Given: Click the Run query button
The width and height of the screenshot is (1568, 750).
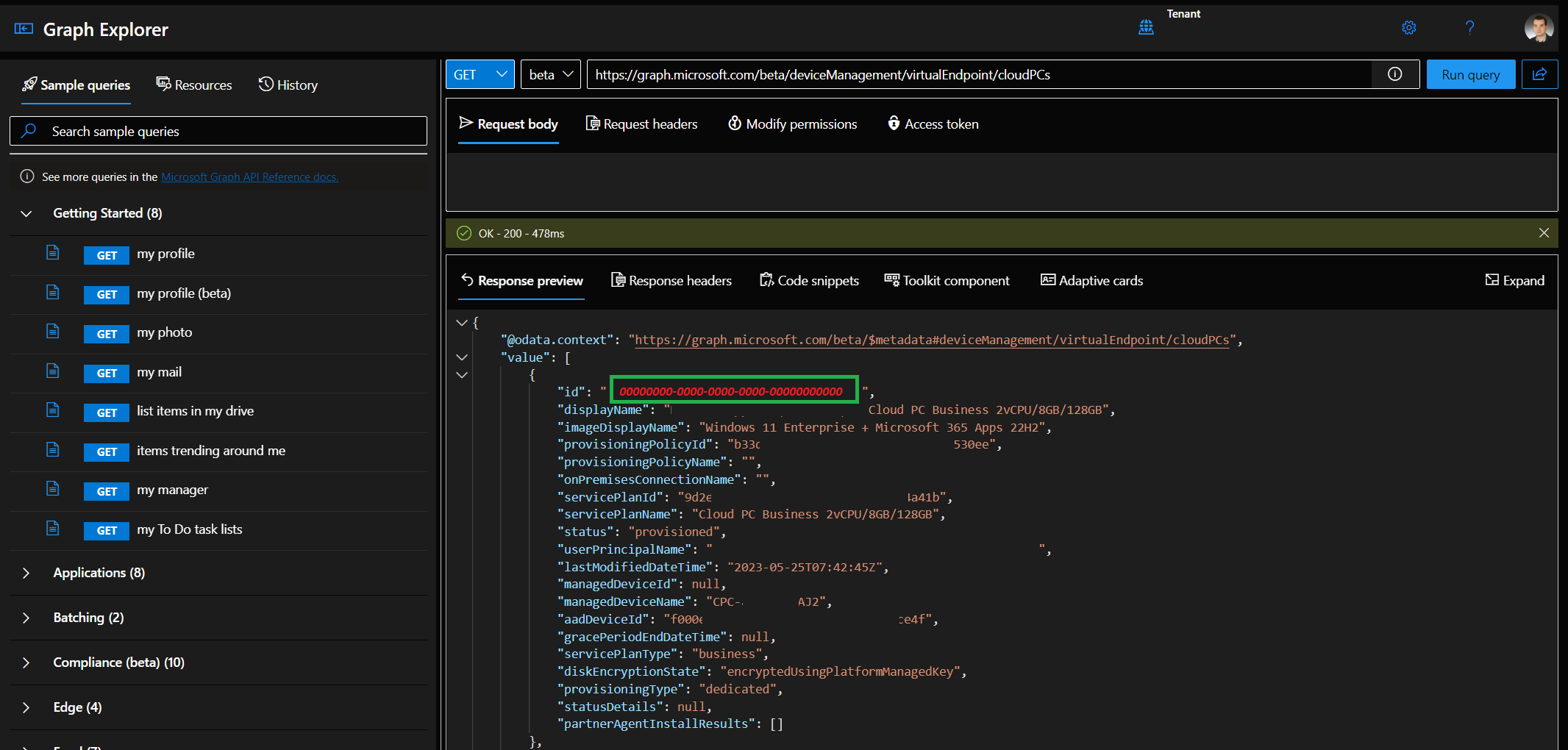Looking at the screenshot, I should click(x=1470, y=74).
